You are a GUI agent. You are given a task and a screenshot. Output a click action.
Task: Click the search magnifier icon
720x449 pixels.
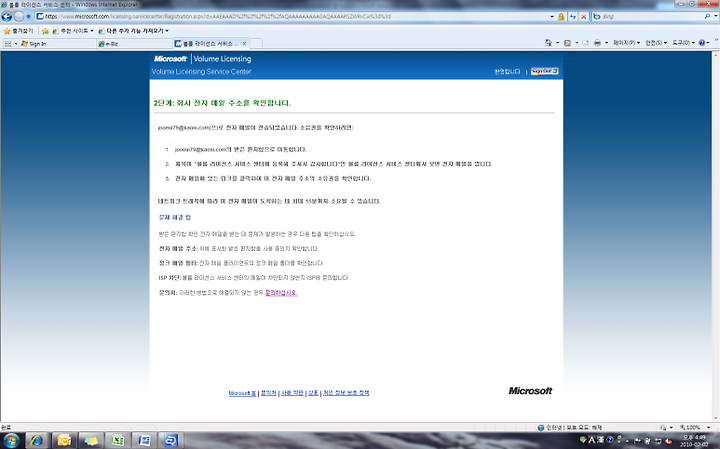707,16
